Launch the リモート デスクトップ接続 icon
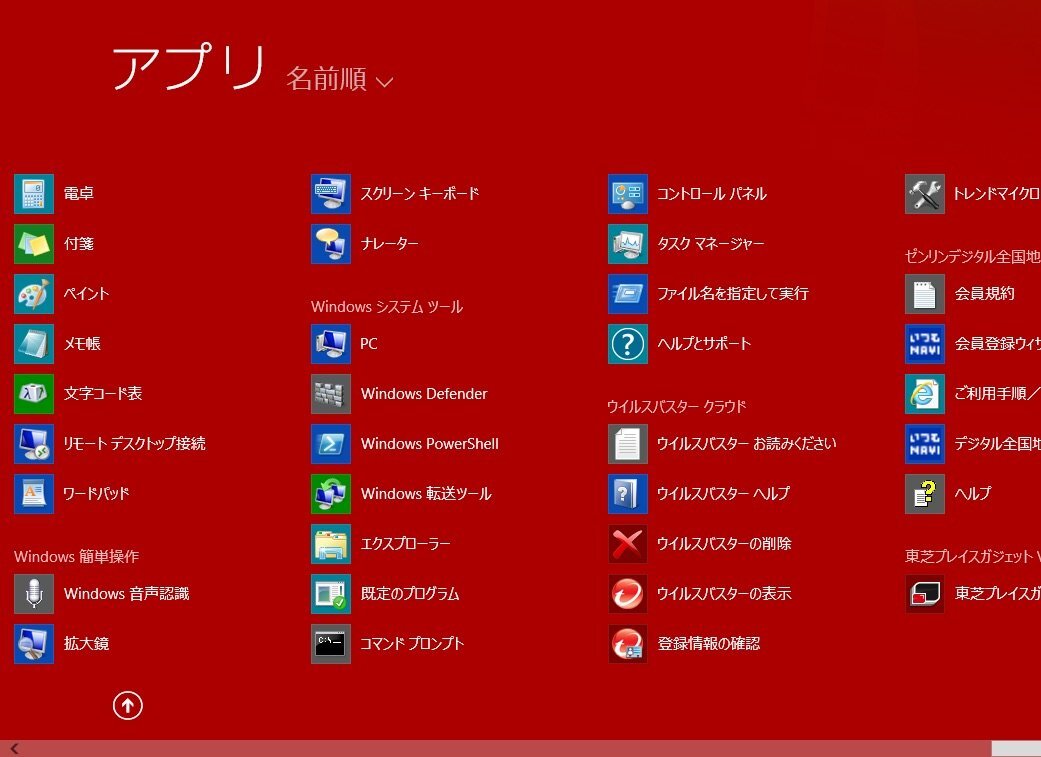Image resolution: width=1041 pixels, height=757 pixels. (x=34, y=444)
